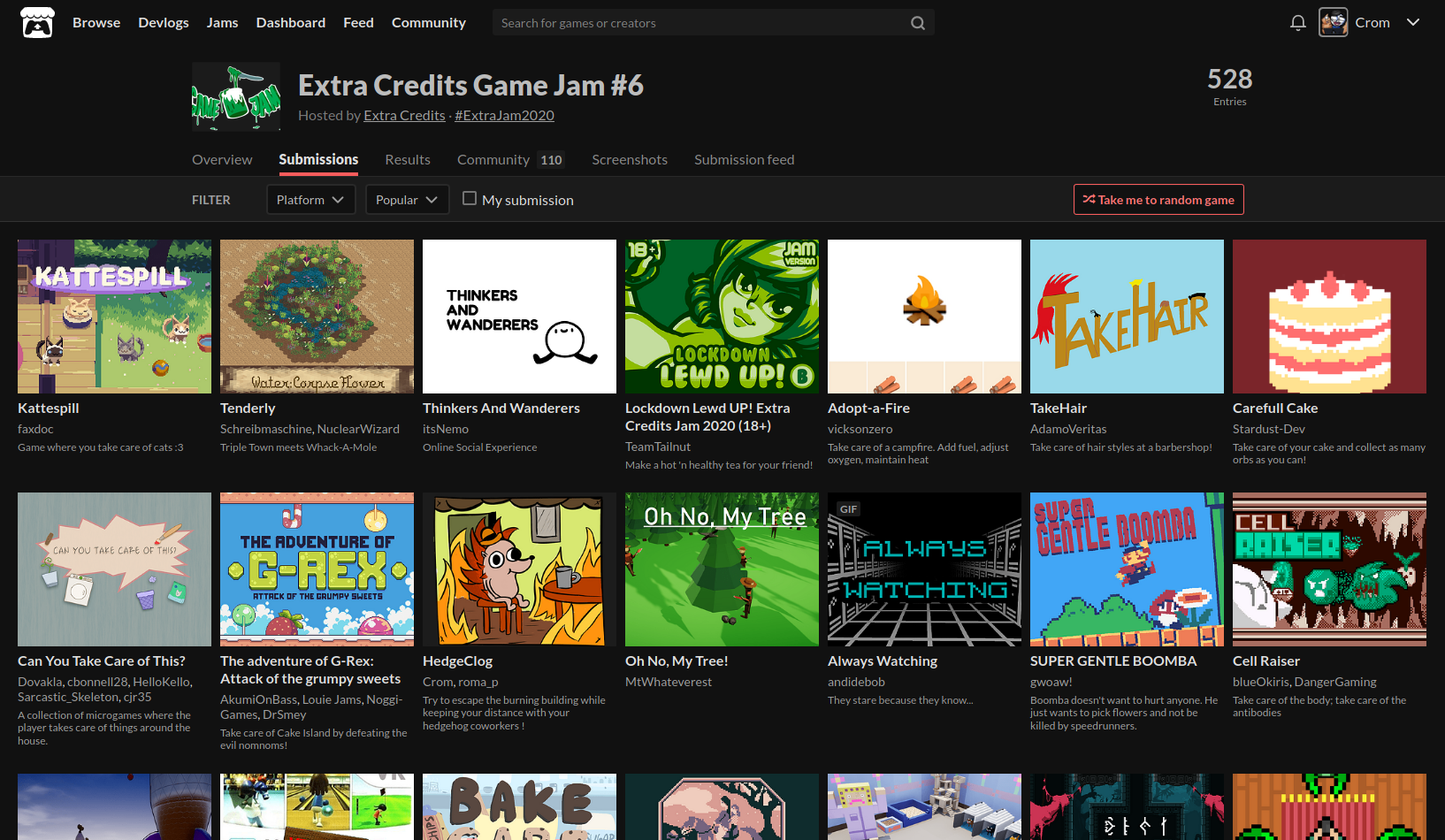Open the Tenderly game thumbnail
The height and width of the screenshot is (840, 1445).
[317, 317]
